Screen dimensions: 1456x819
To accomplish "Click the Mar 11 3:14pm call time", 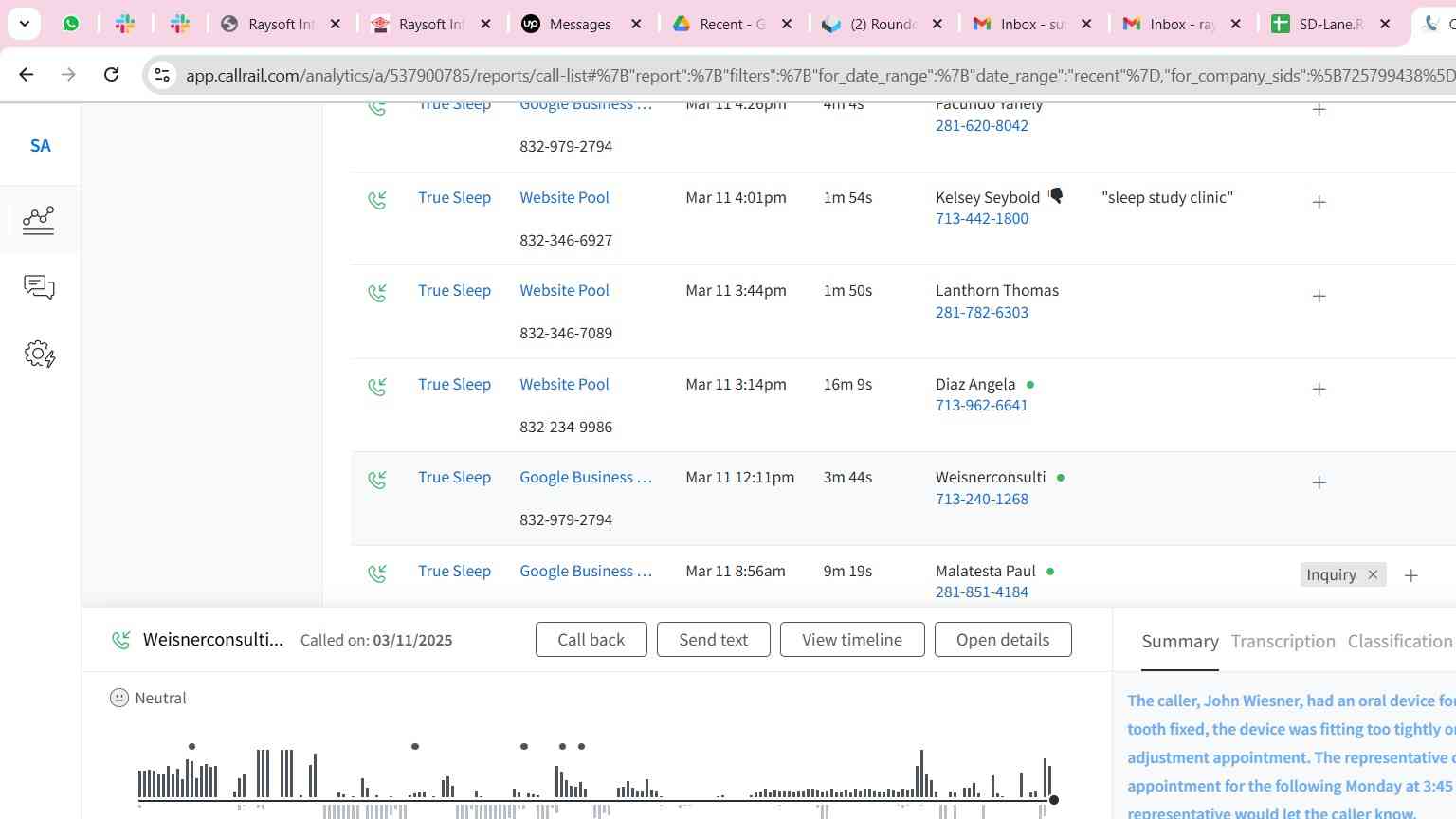I will [736, 384].
